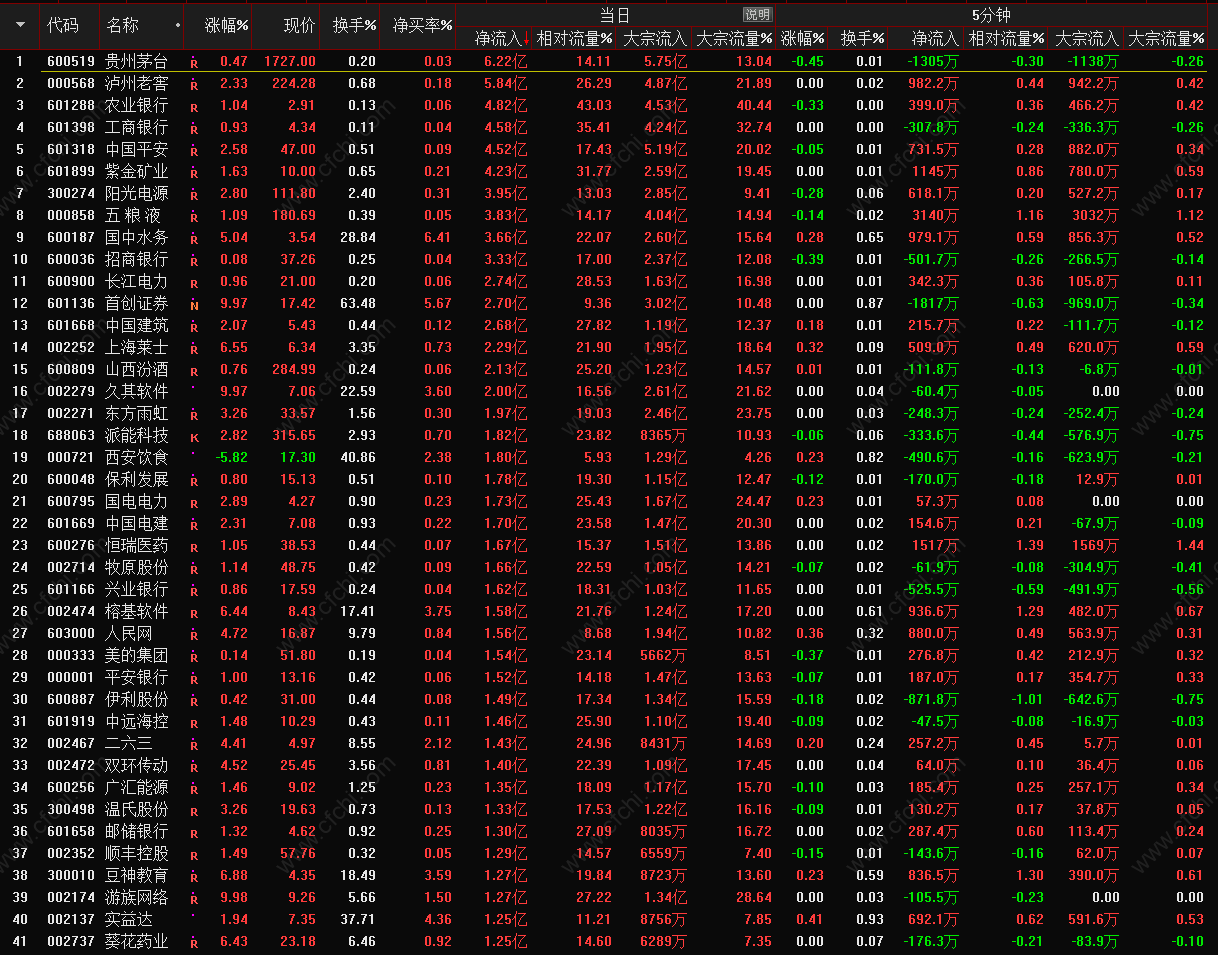
Task: Select the 恒瑞医药 stock name
Action: tap(137, 545)
